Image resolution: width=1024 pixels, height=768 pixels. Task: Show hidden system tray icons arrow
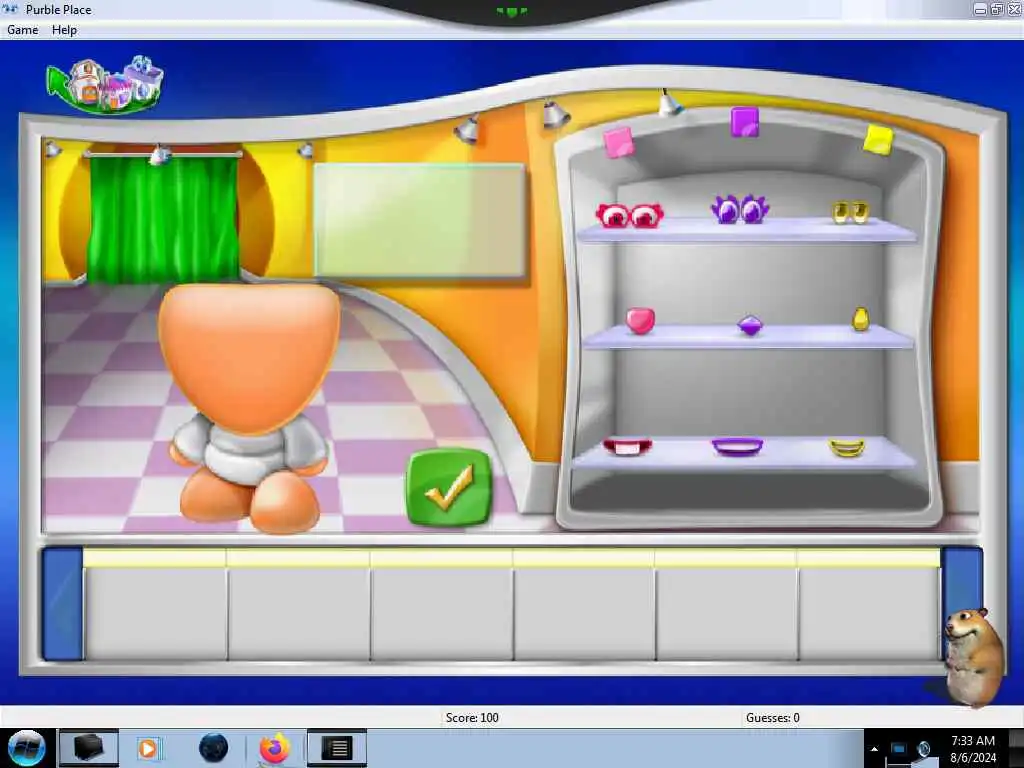click(874, 749)
